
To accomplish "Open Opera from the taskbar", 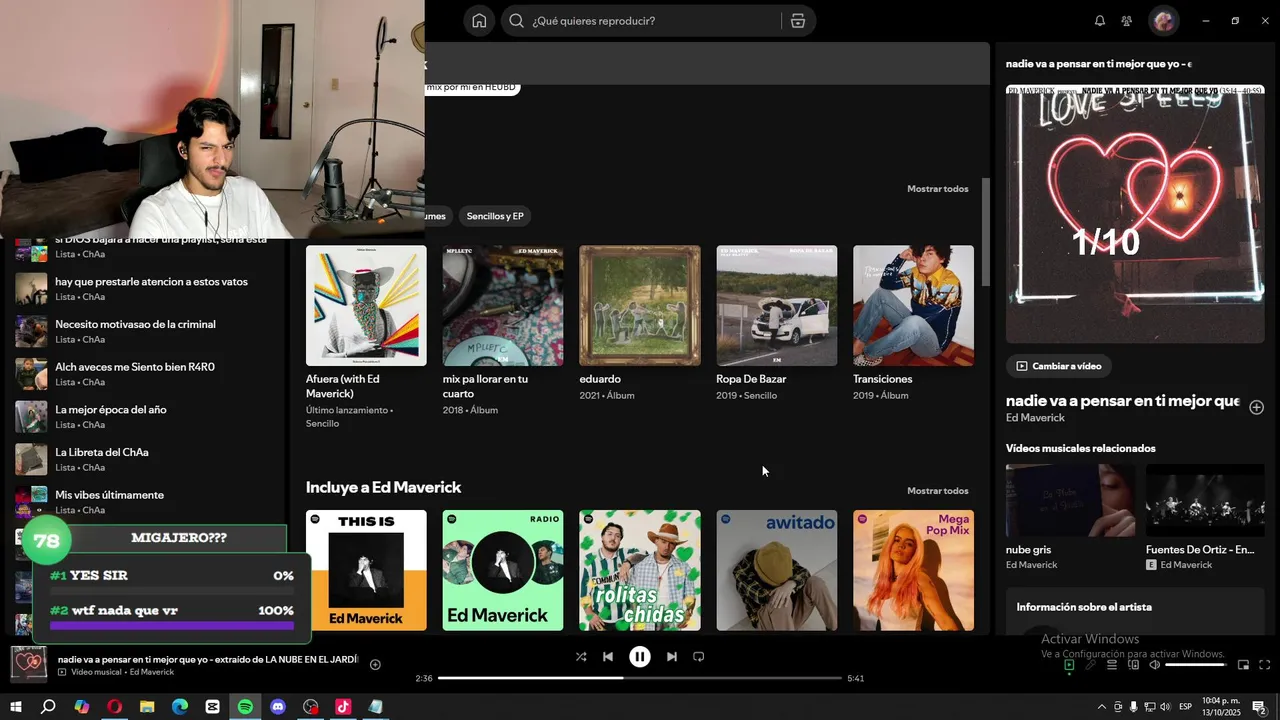I will pos(114,707).
